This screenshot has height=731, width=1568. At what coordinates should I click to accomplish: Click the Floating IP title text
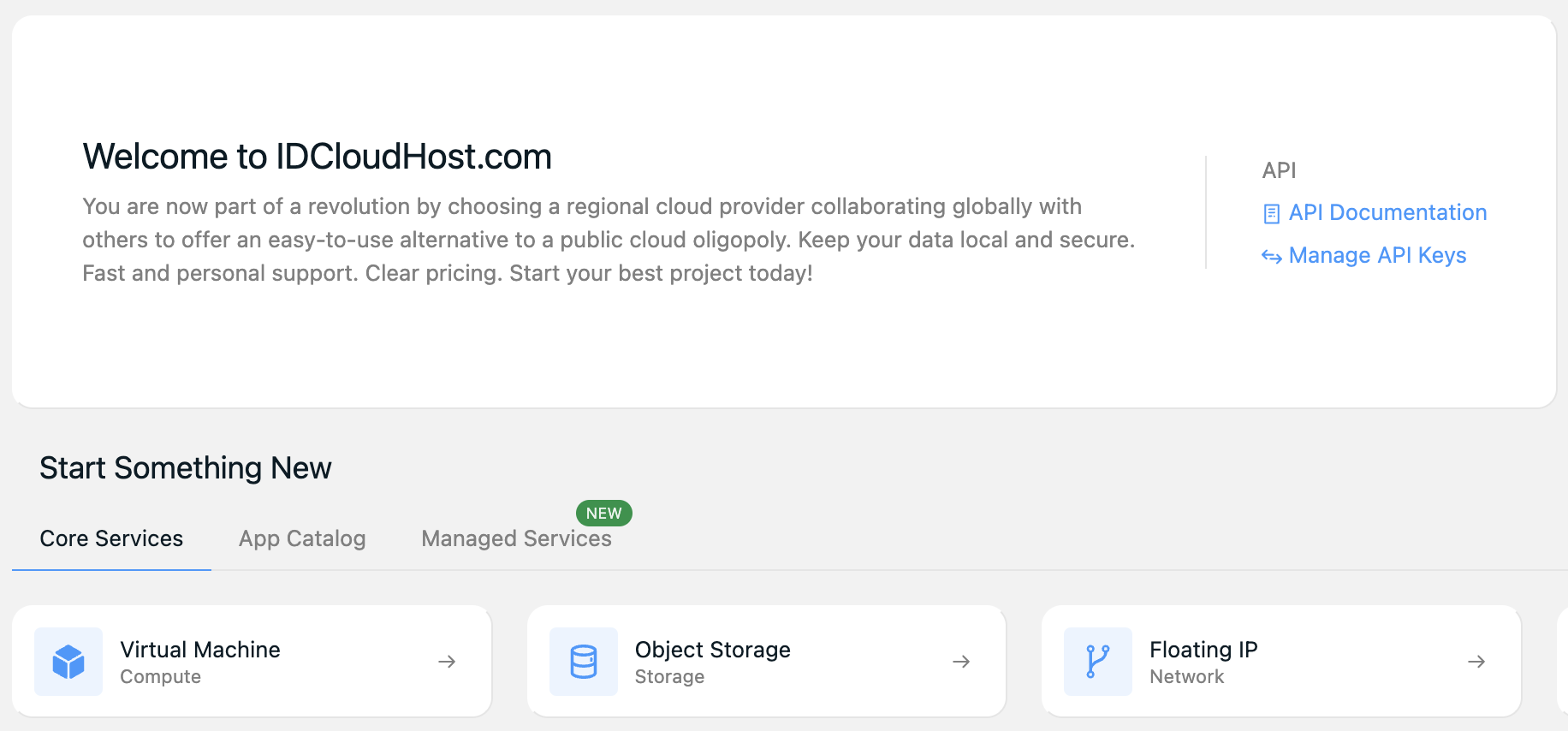[1203, 650]
